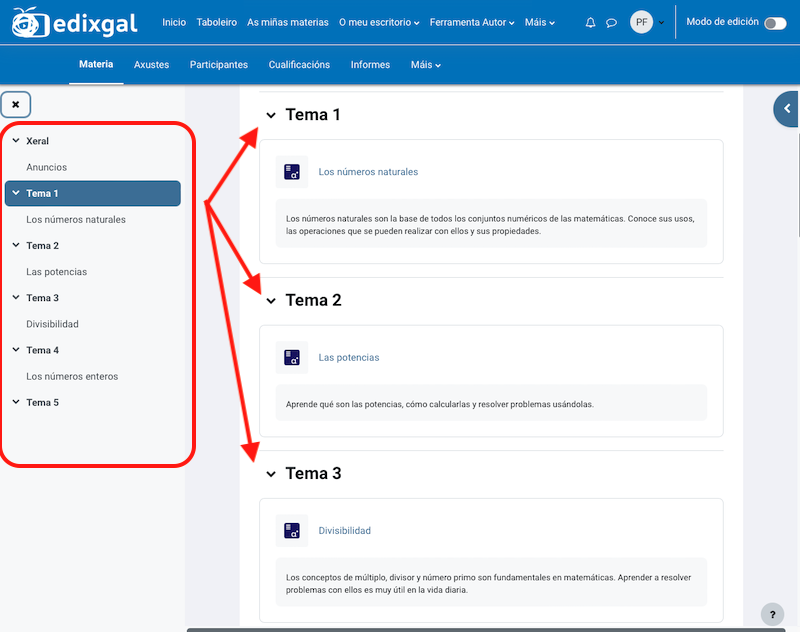The image size is (800, 632).
Task: Open the Ferramenta Autor dropdown menu
Action: point(472,22)
